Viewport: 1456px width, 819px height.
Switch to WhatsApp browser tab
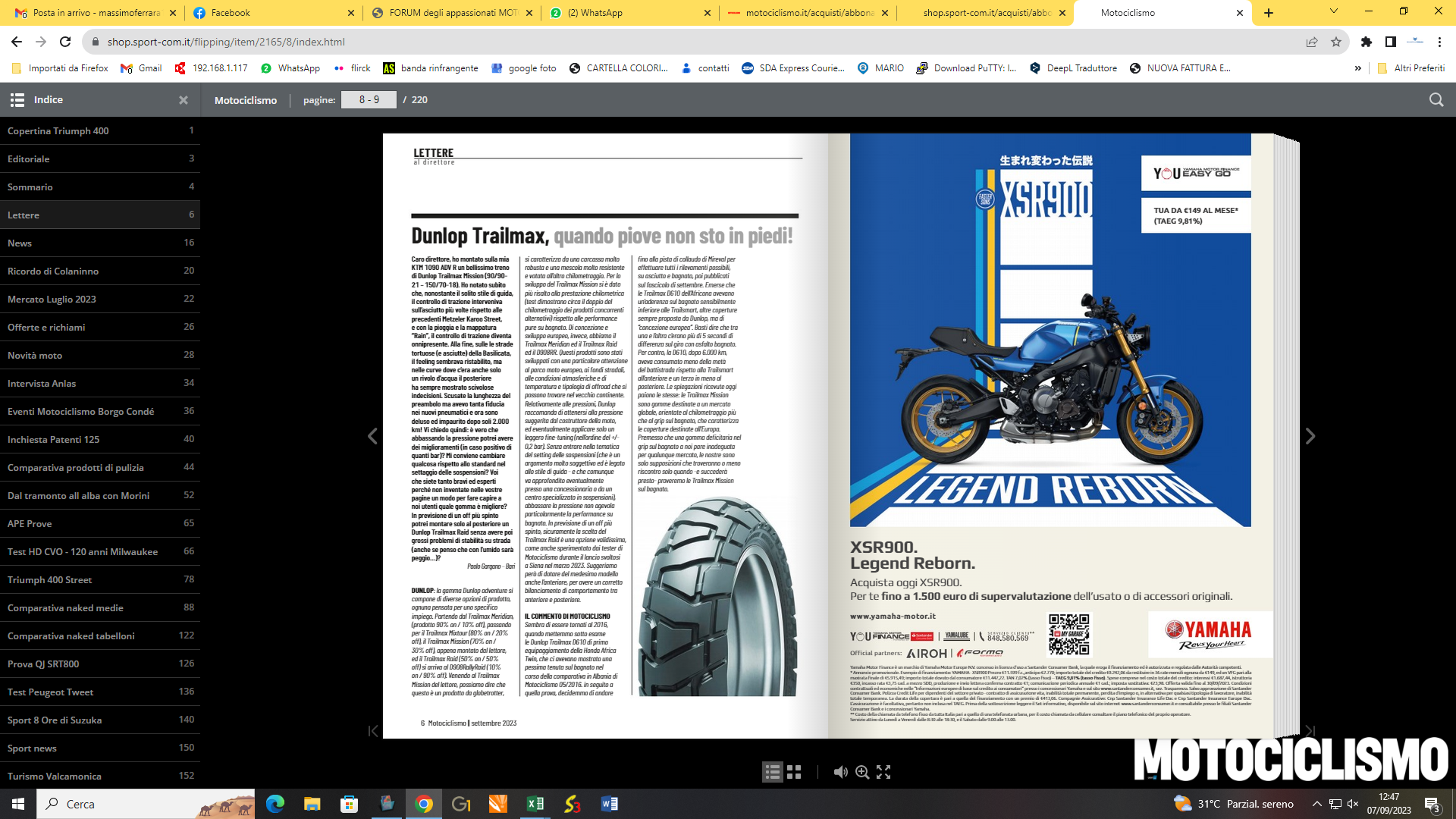pyautogui.click(x=629, y=13)
